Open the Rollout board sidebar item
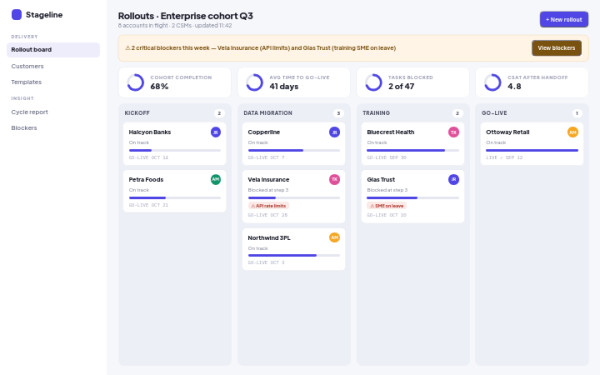 (53, 50)
